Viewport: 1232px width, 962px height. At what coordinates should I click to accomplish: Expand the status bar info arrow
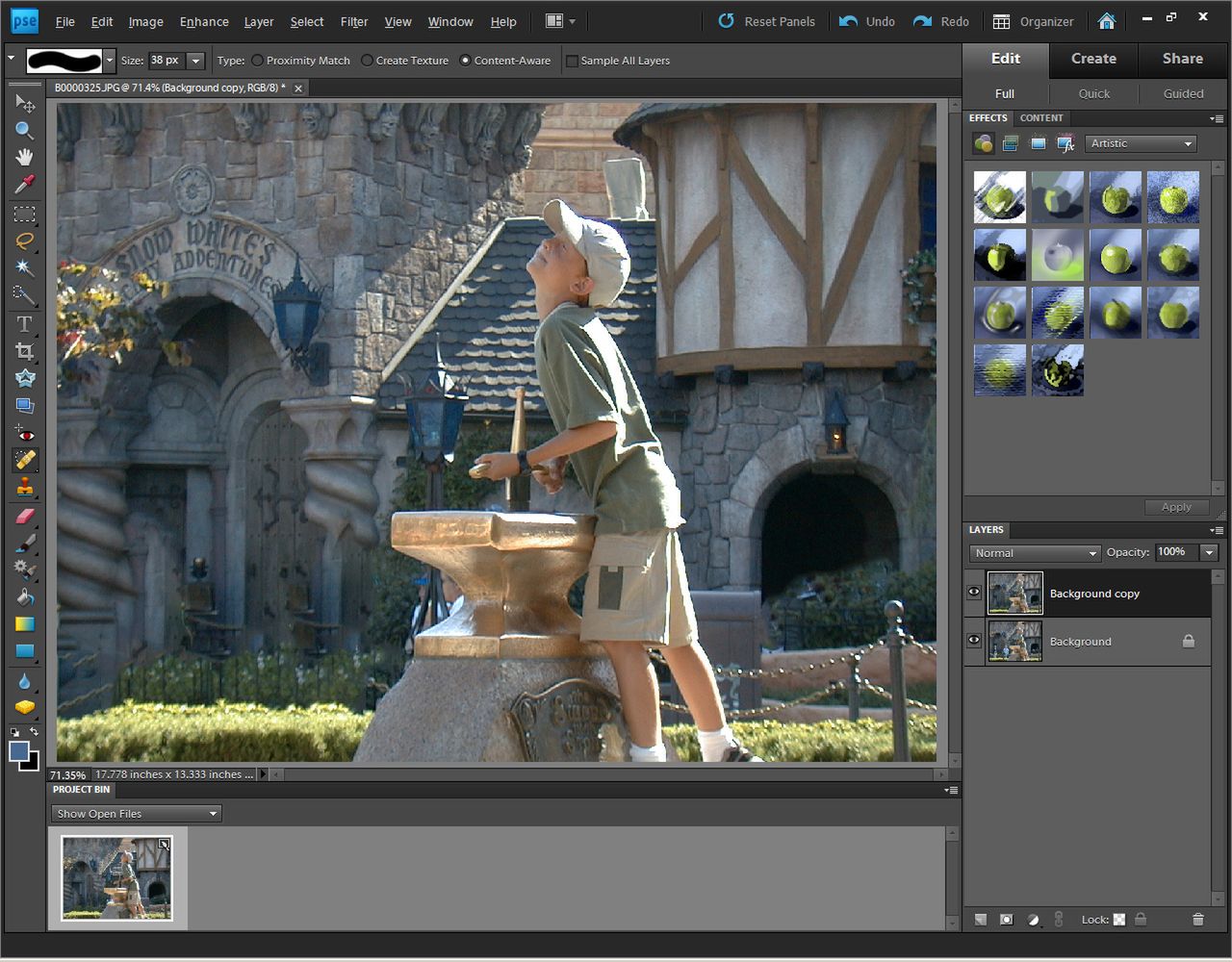pos(265,773)
